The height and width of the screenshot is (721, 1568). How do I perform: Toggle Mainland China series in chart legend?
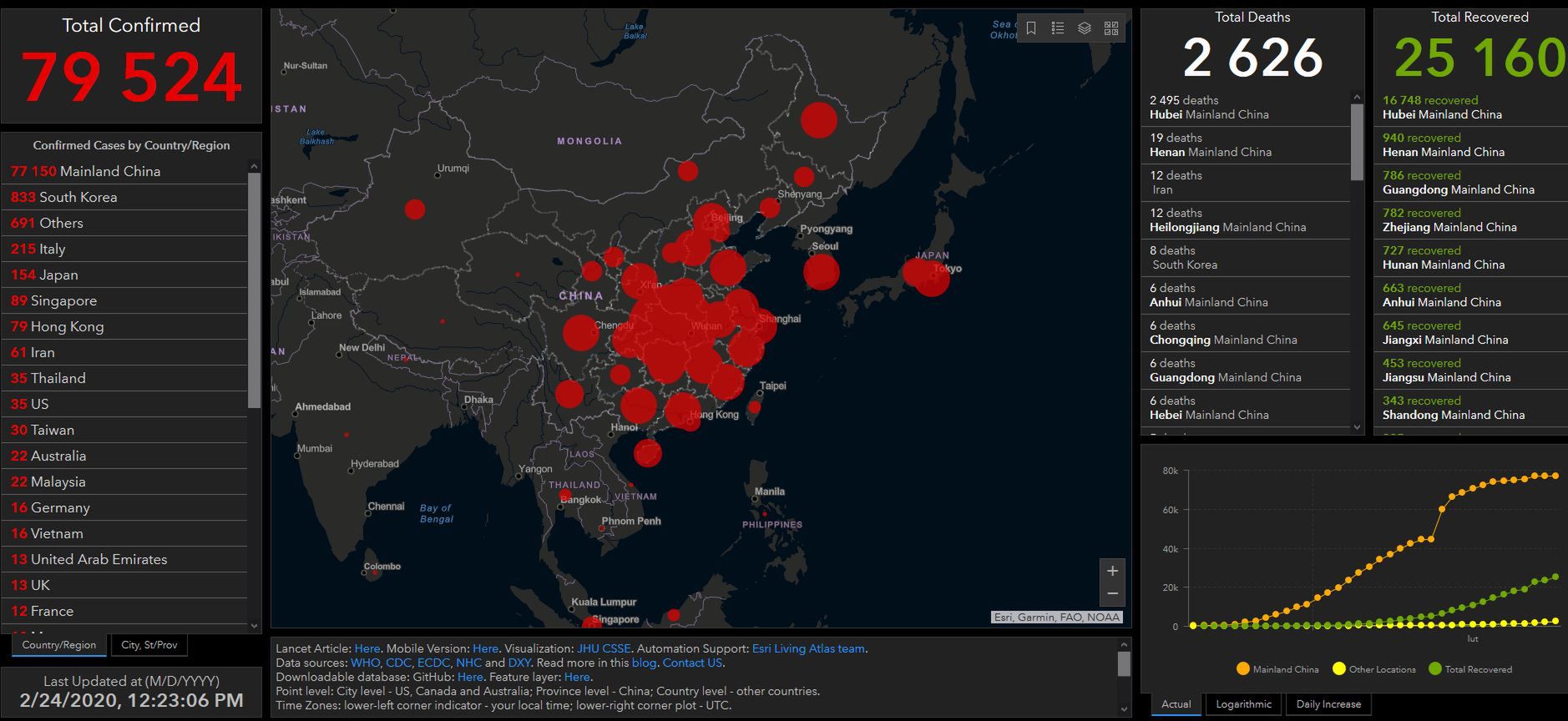pyautogui.click(x=1277, y=669)
